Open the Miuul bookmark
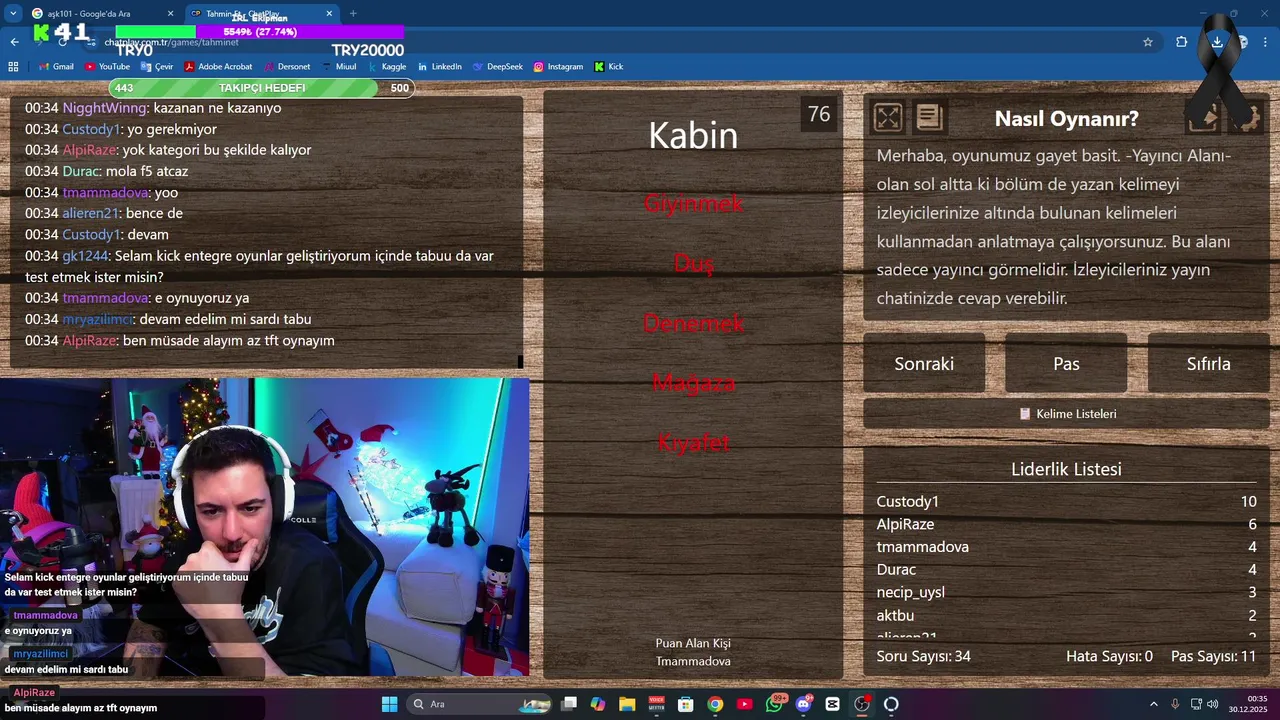1280x720 pixels. click(338, 67)
